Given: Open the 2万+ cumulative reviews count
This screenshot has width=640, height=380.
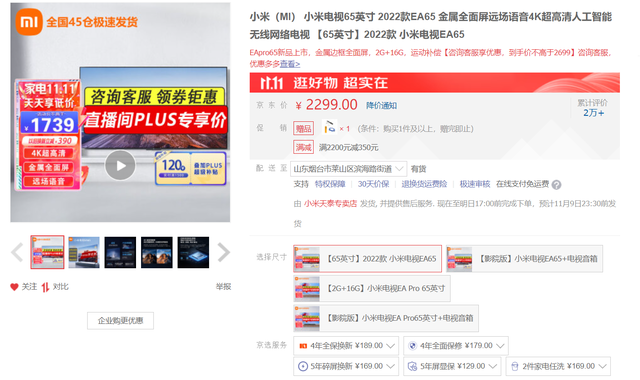Looking at the screenshot, I should click(593, 113).
